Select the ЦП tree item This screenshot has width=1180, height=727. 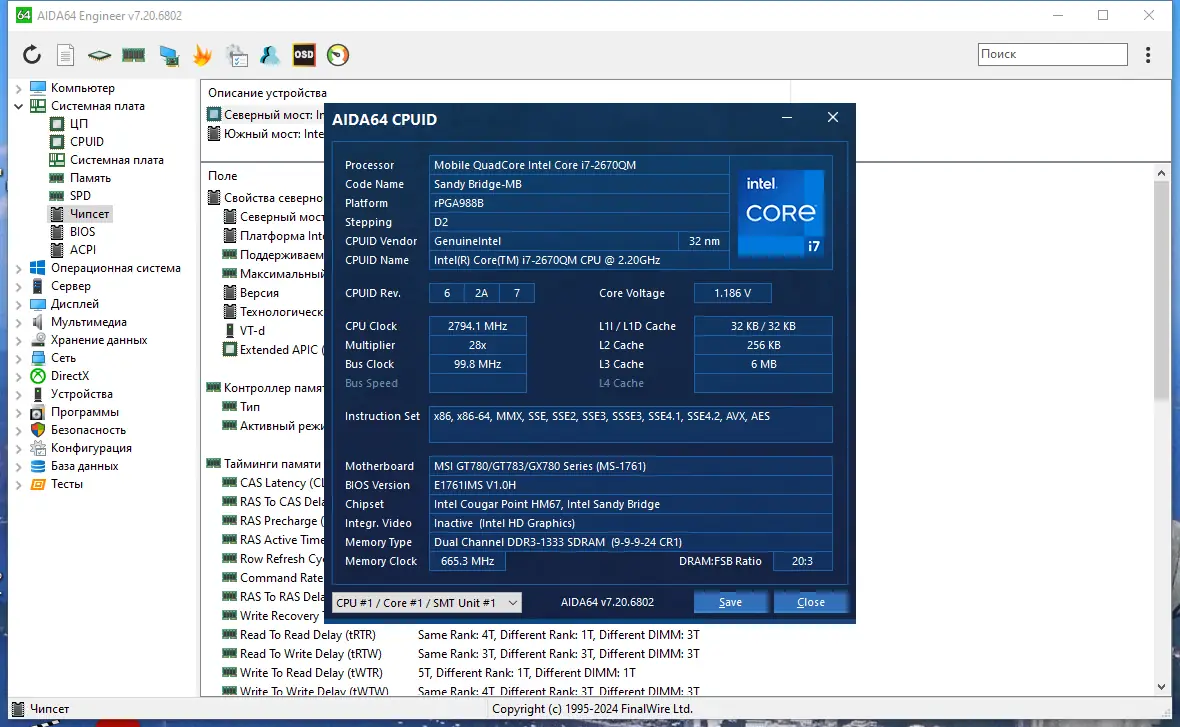(79, 123)
